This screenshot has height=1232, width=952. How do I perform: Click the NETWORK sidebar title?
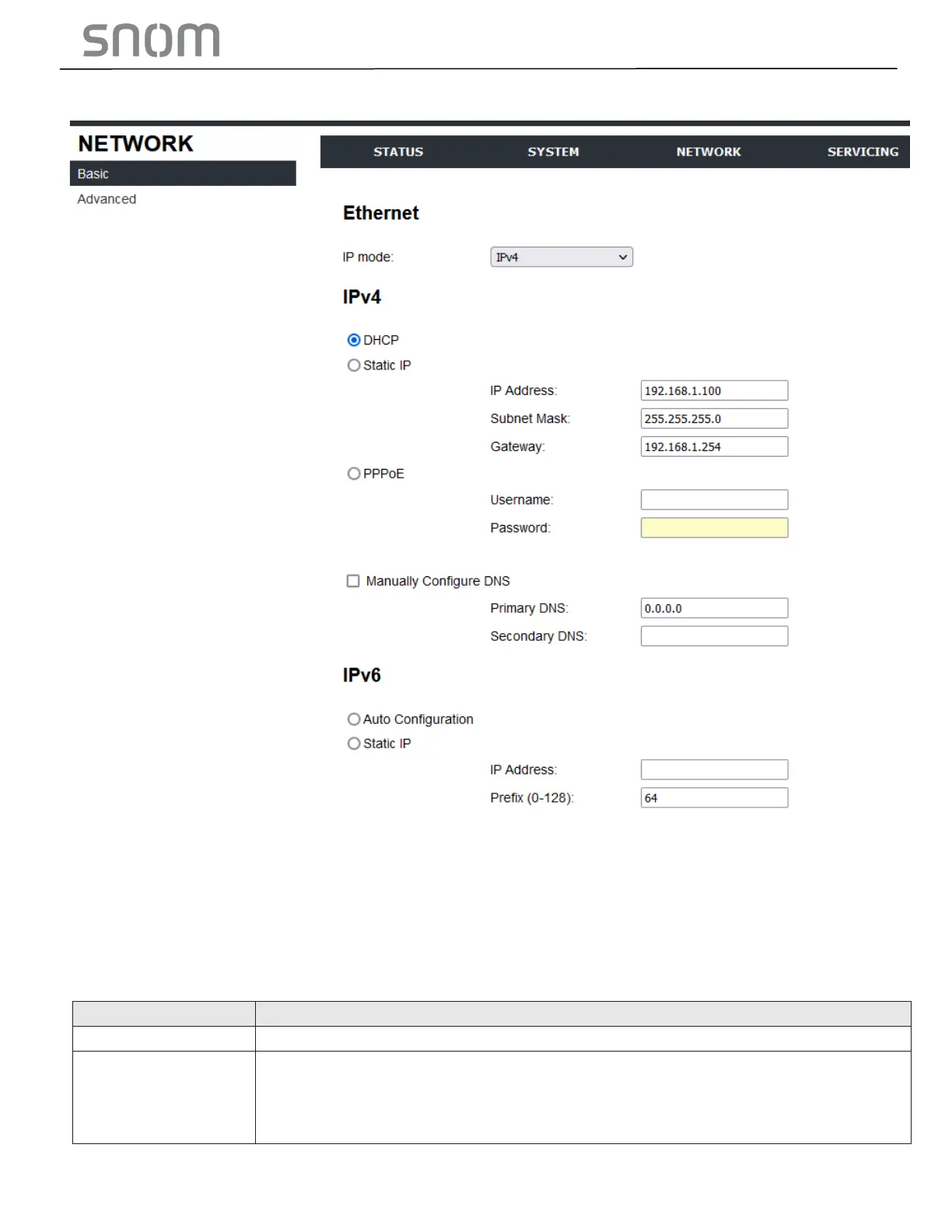135,144
